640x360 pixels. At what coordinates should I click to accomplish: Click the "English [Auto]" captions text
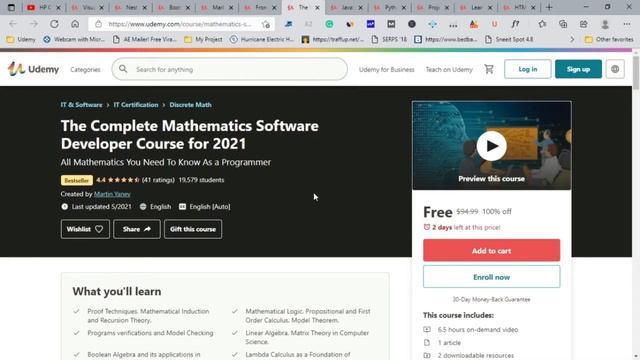point(210,207)
